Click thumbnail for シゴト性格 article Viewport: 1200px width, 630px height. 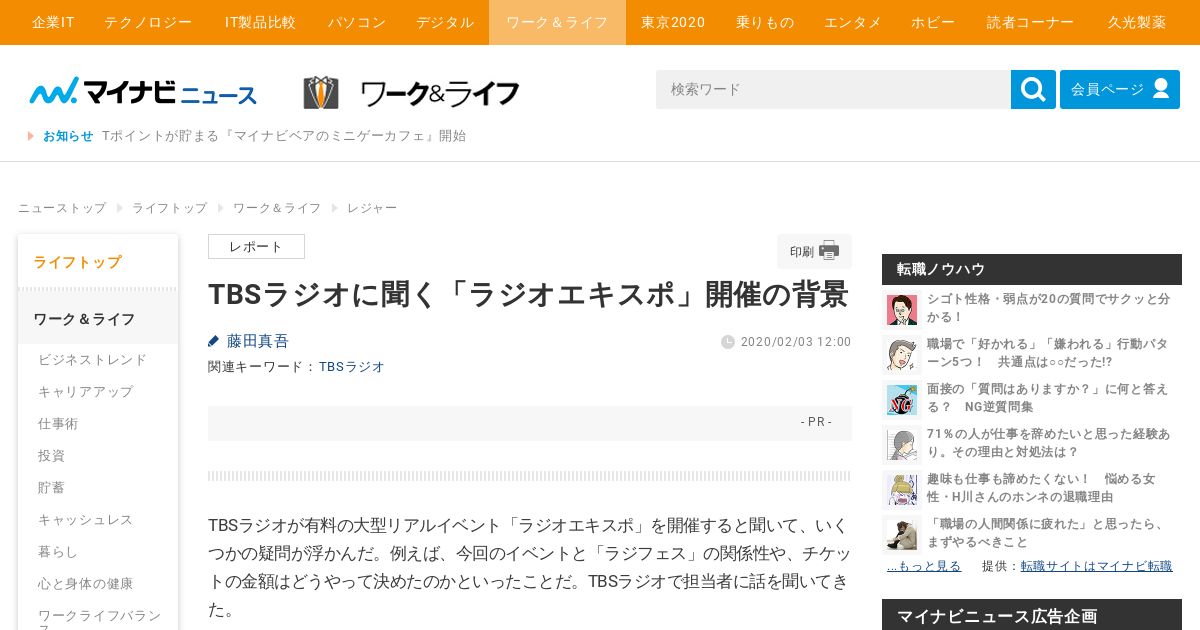902,309
